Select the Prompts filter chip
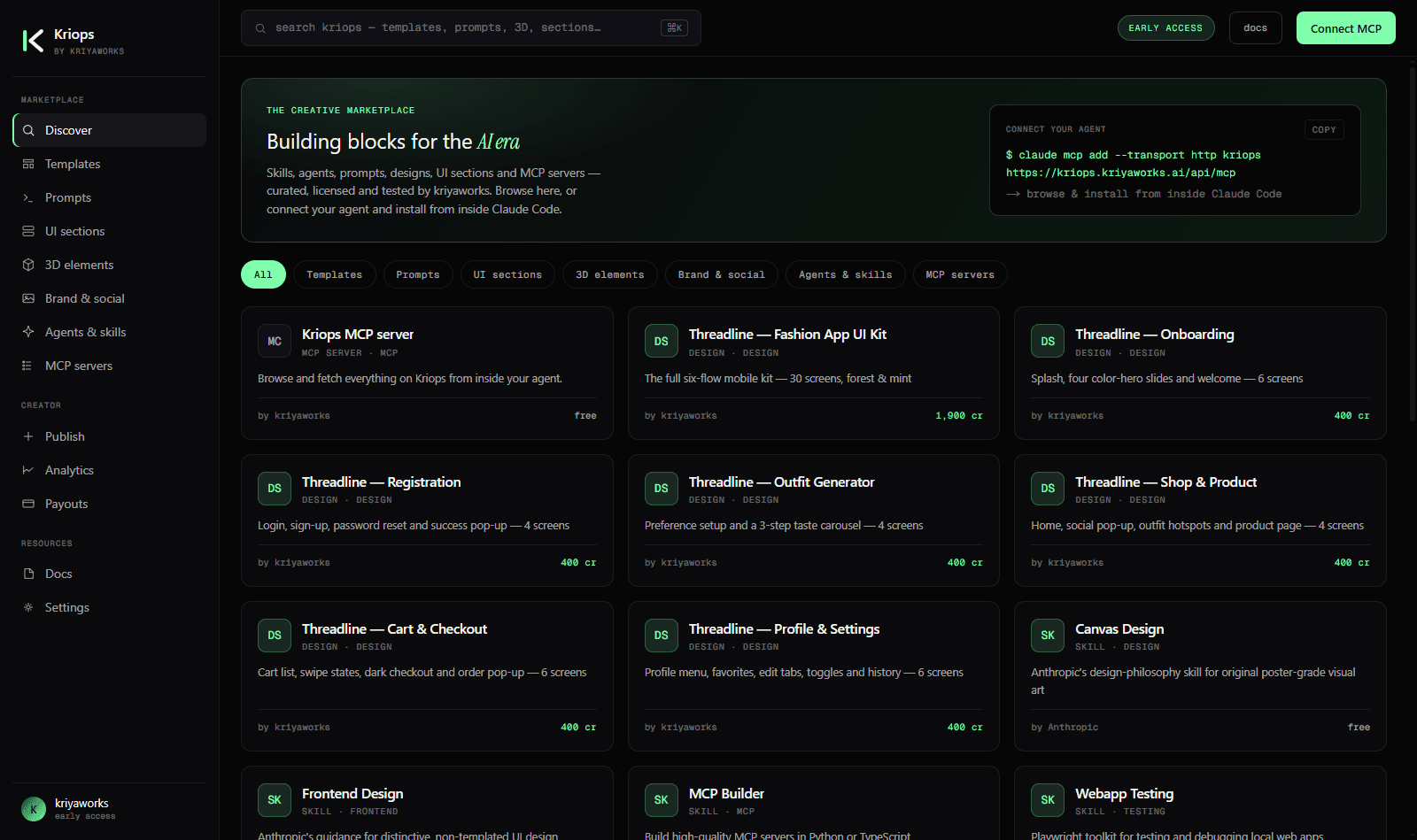The height and width of the screenshot is (840, 1417). [x=418, y=274]
